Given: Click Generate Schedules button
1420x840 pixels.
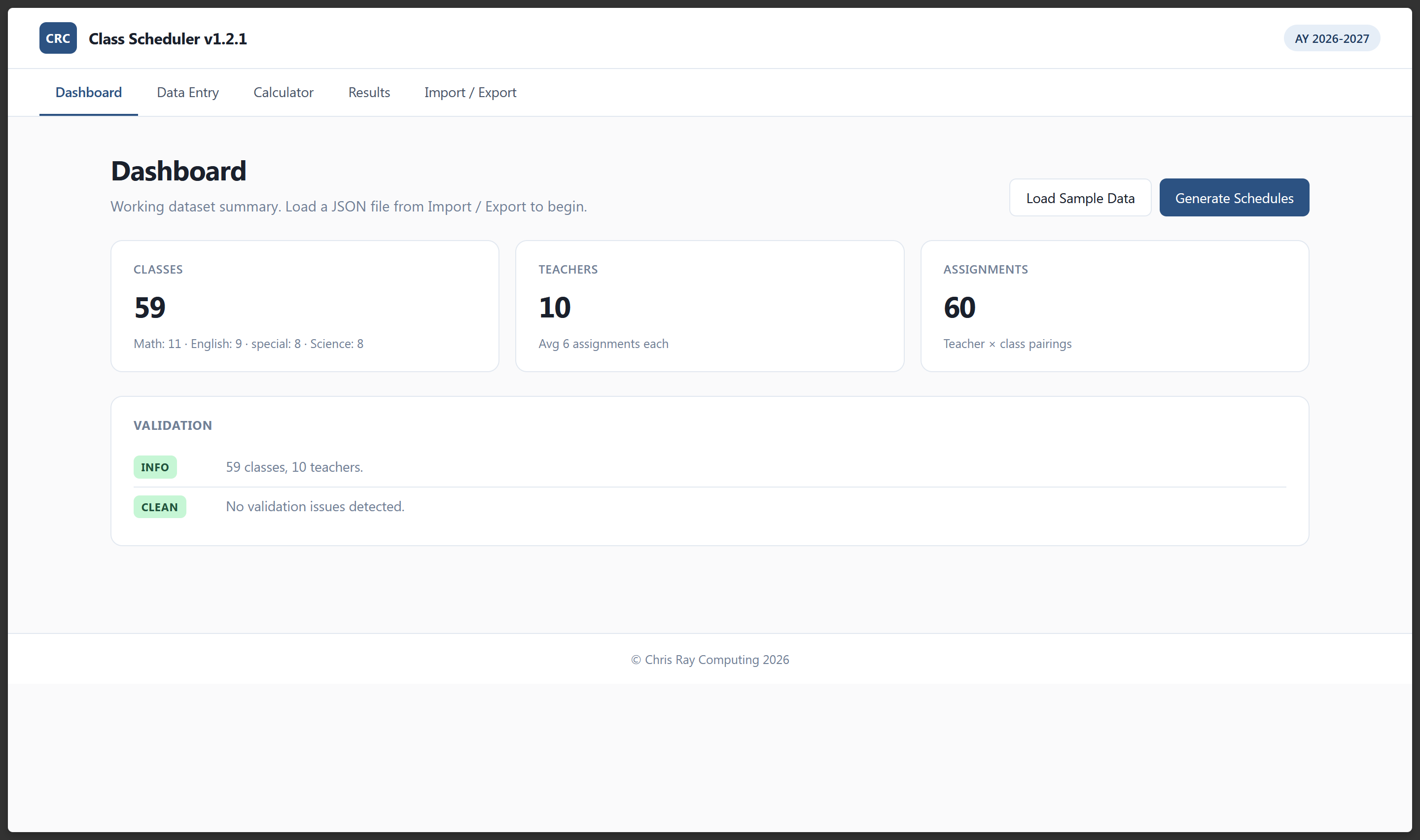Looking at the screenshot, I should coord(1234,198).
